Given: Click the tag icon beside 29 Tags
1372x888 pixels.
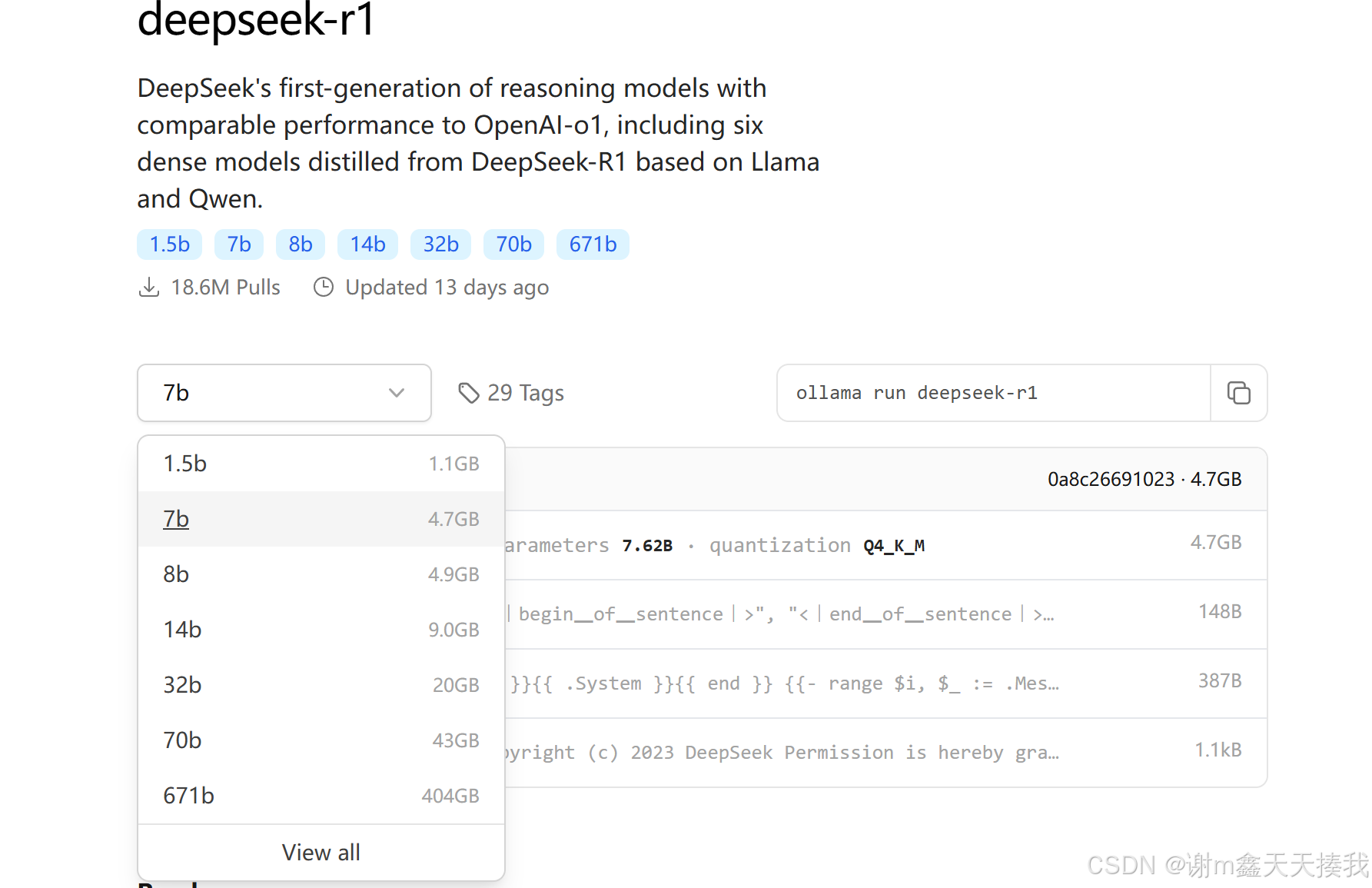Looking at the screenshot, I should (468, 393).
